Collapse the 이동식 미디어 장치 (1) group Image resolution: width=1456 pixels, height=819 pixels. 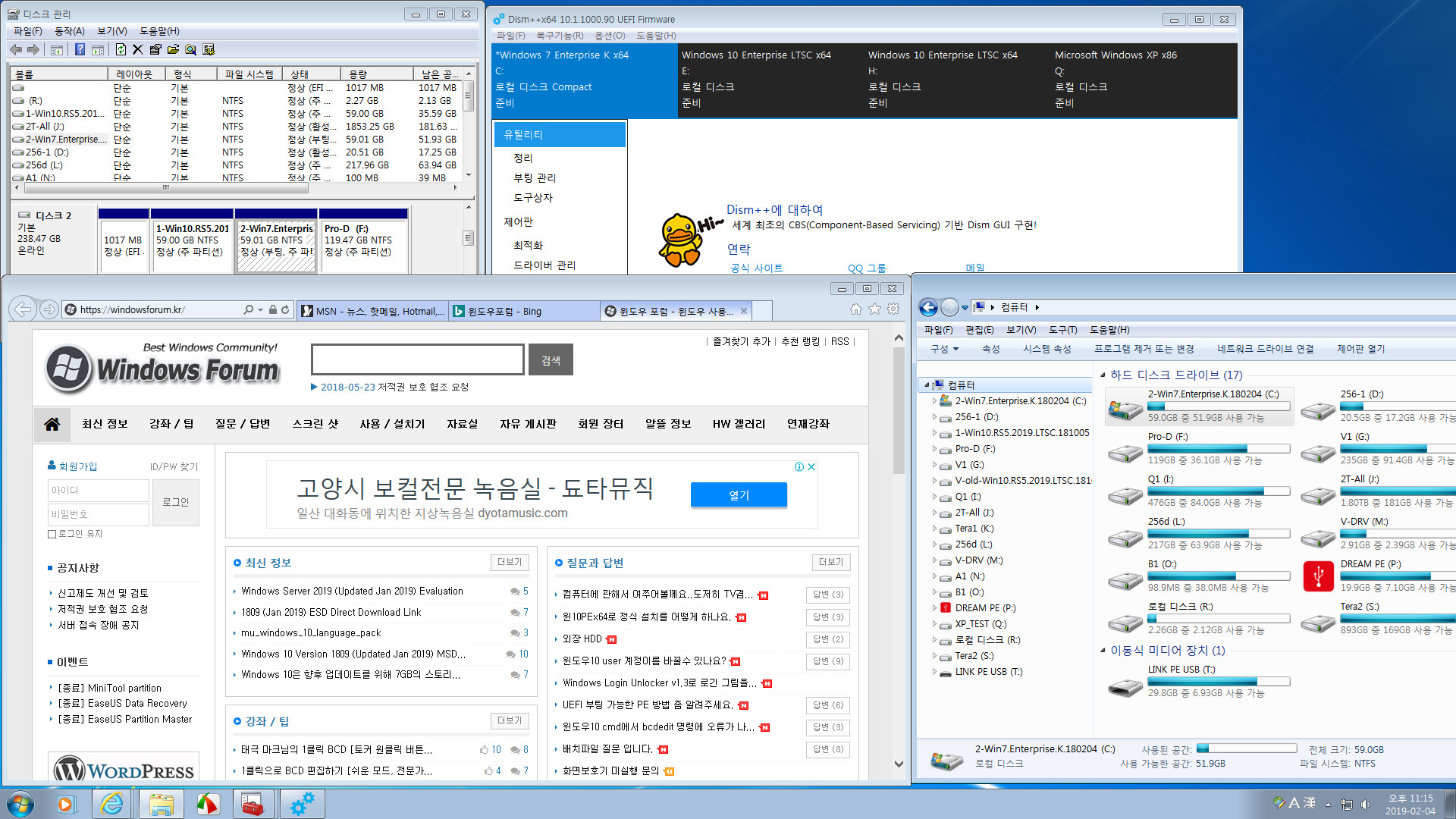[1103, 650]
